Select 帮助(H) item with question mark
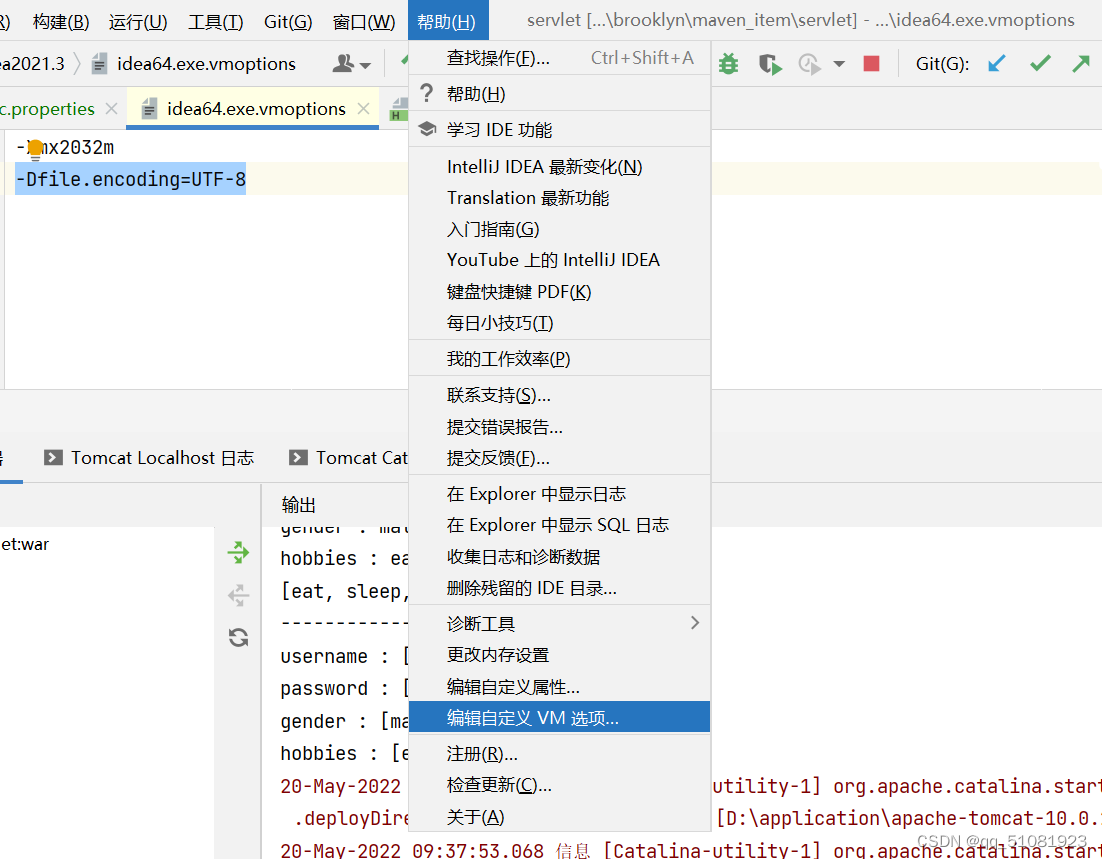The height and width of the screenshot is (859, 1102). 559,93
